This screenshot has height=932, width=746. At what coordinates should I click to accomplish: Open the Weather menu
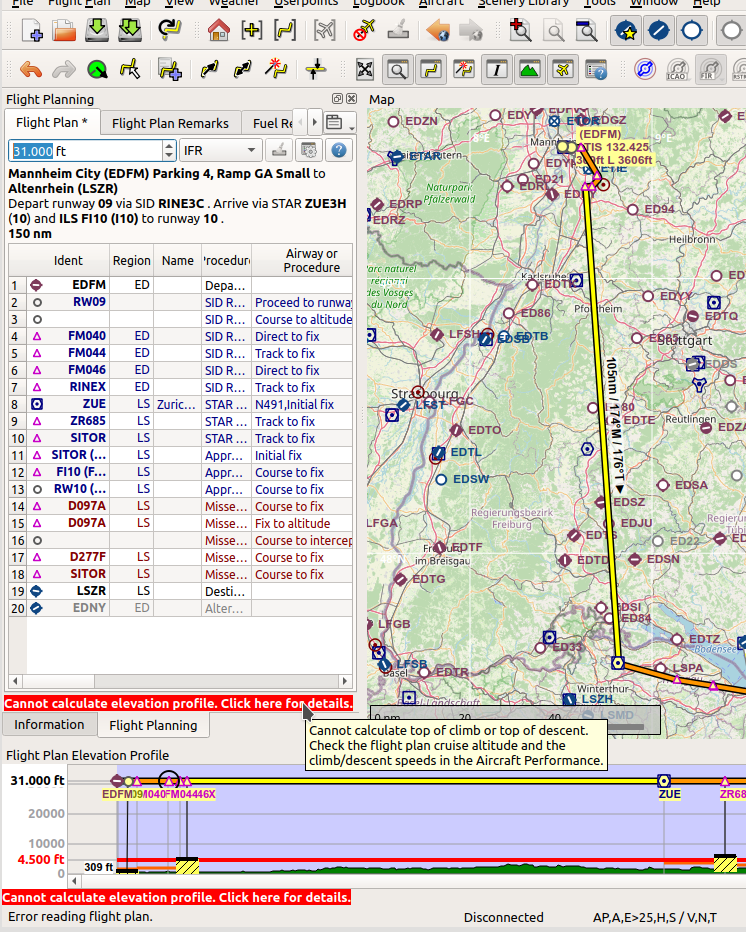point(234,3)
